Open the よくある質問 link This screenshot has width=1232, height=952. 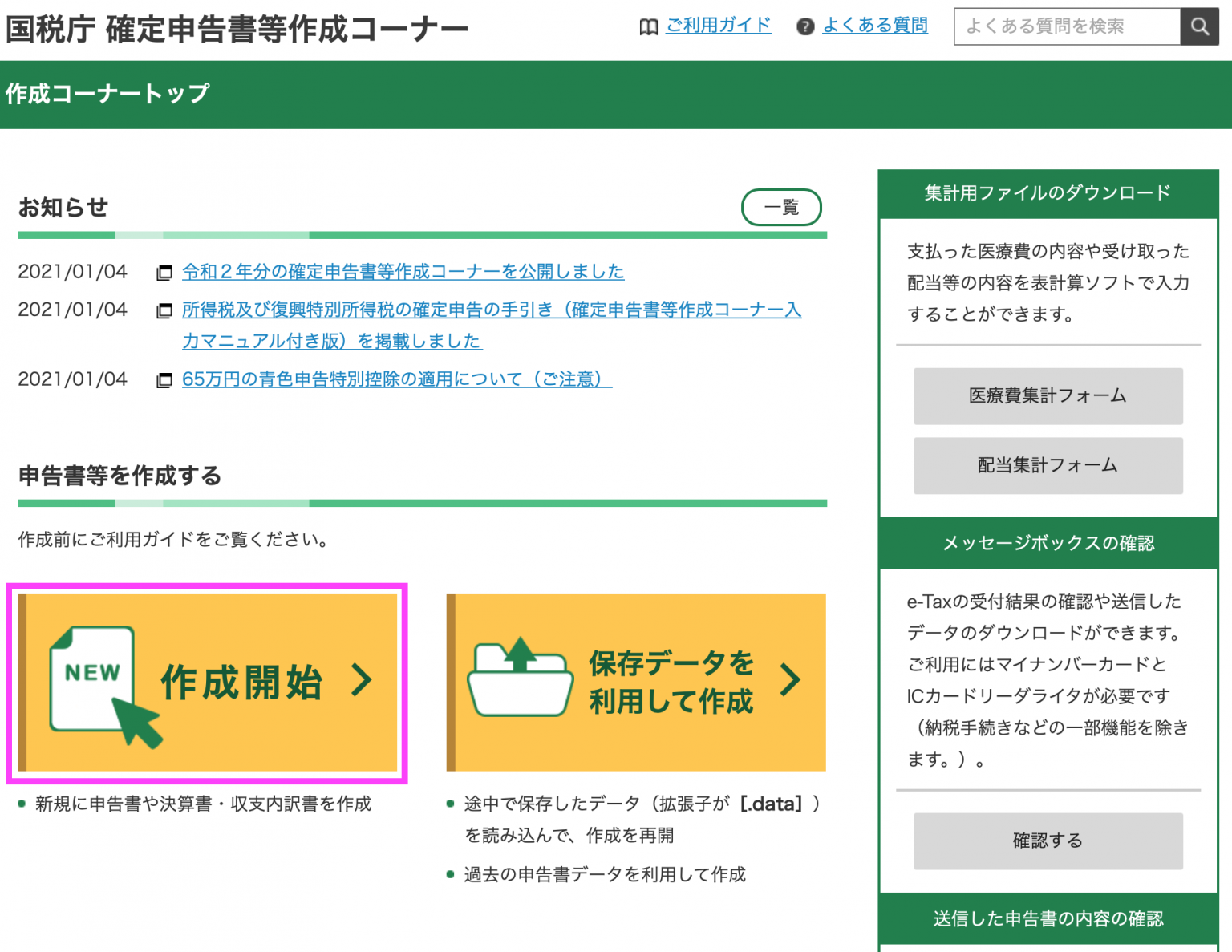point(875,26)
